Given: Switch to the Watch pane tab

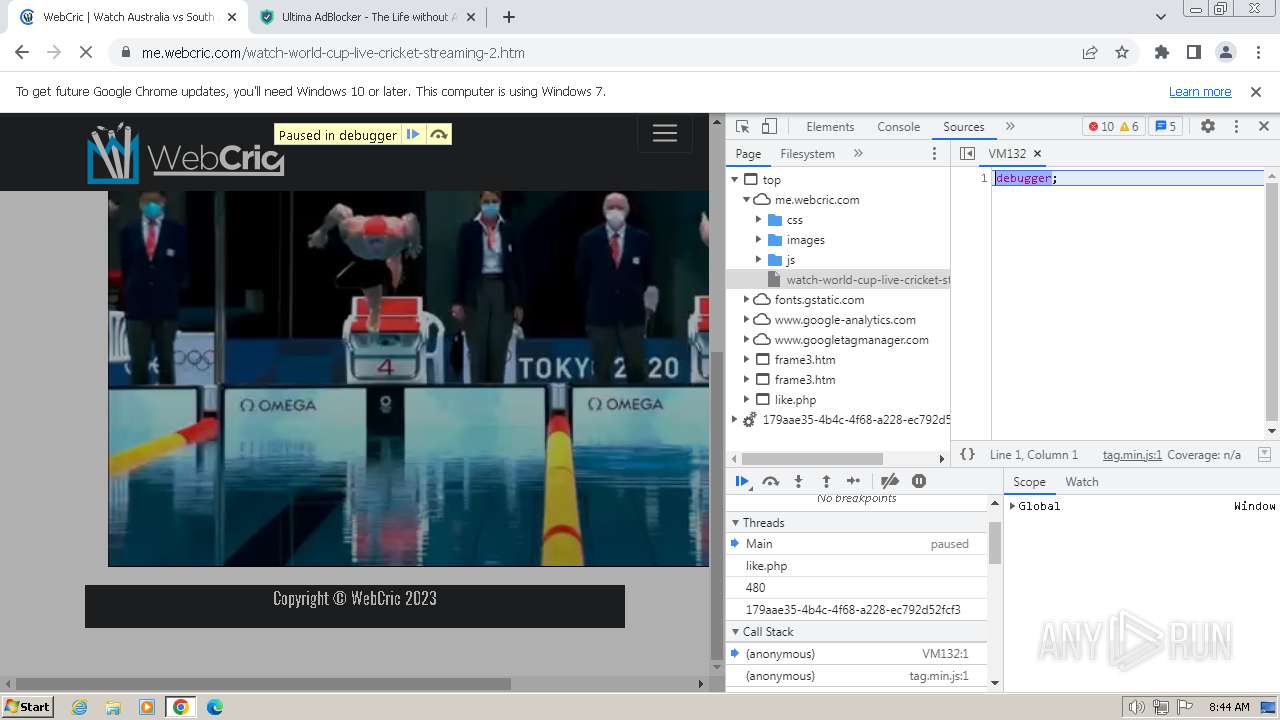Looking at the screenshot, I should coord(1082,481).
